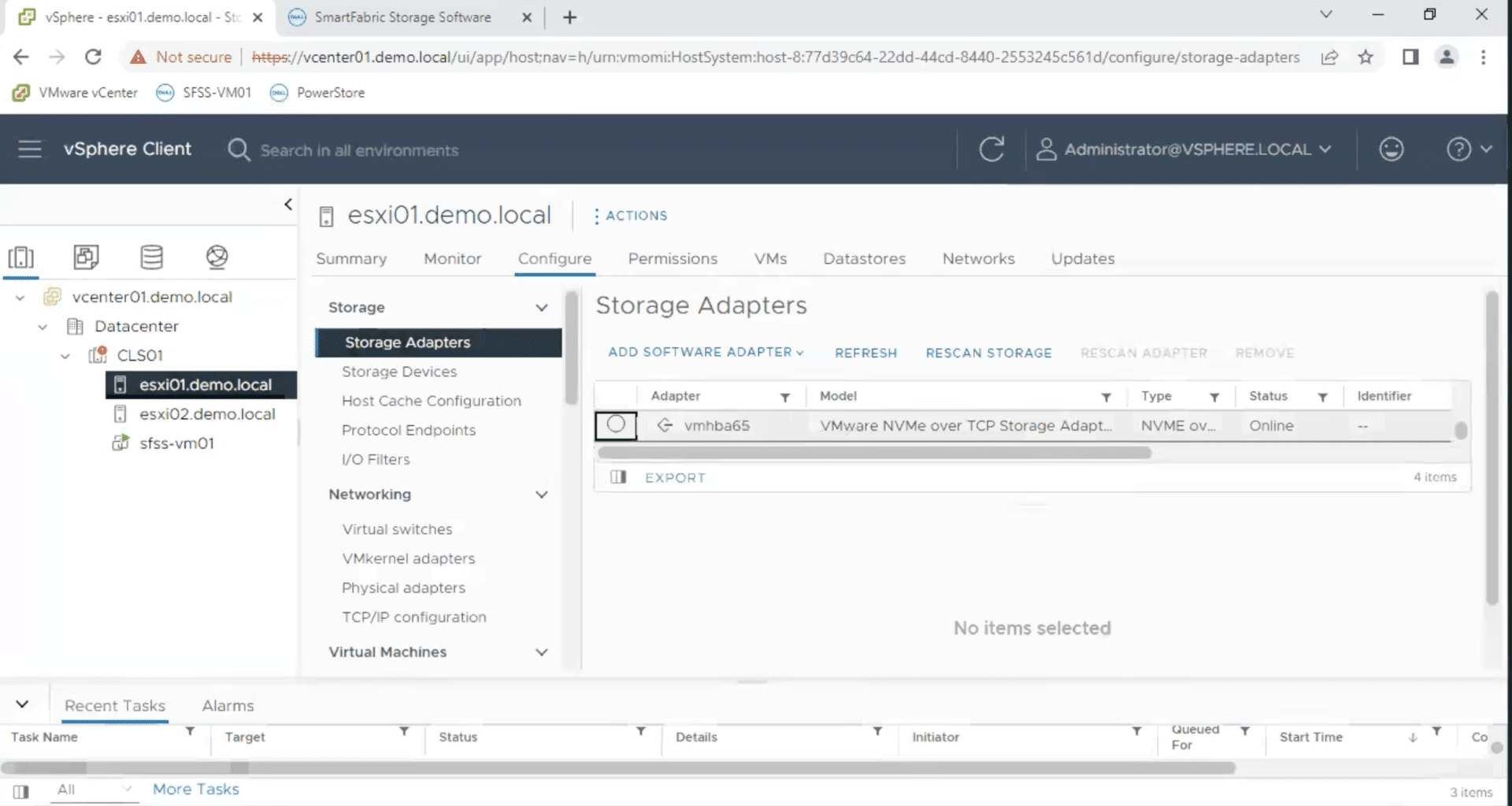Open the Networking inventory view icon
1512x806 pixels.
tap(217, 257)
